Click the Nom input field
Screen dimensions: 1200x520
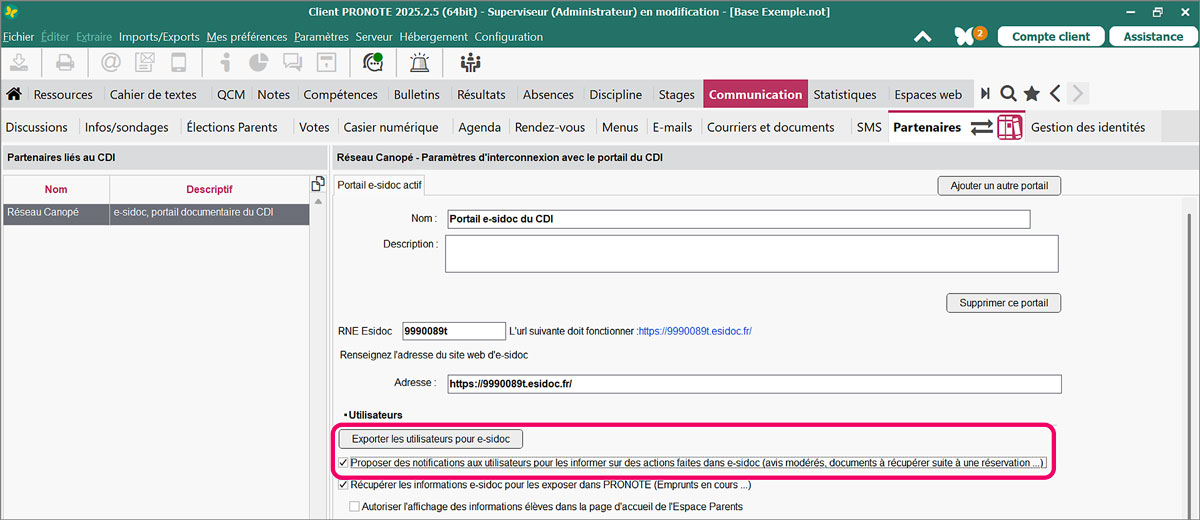coord(738,219)
